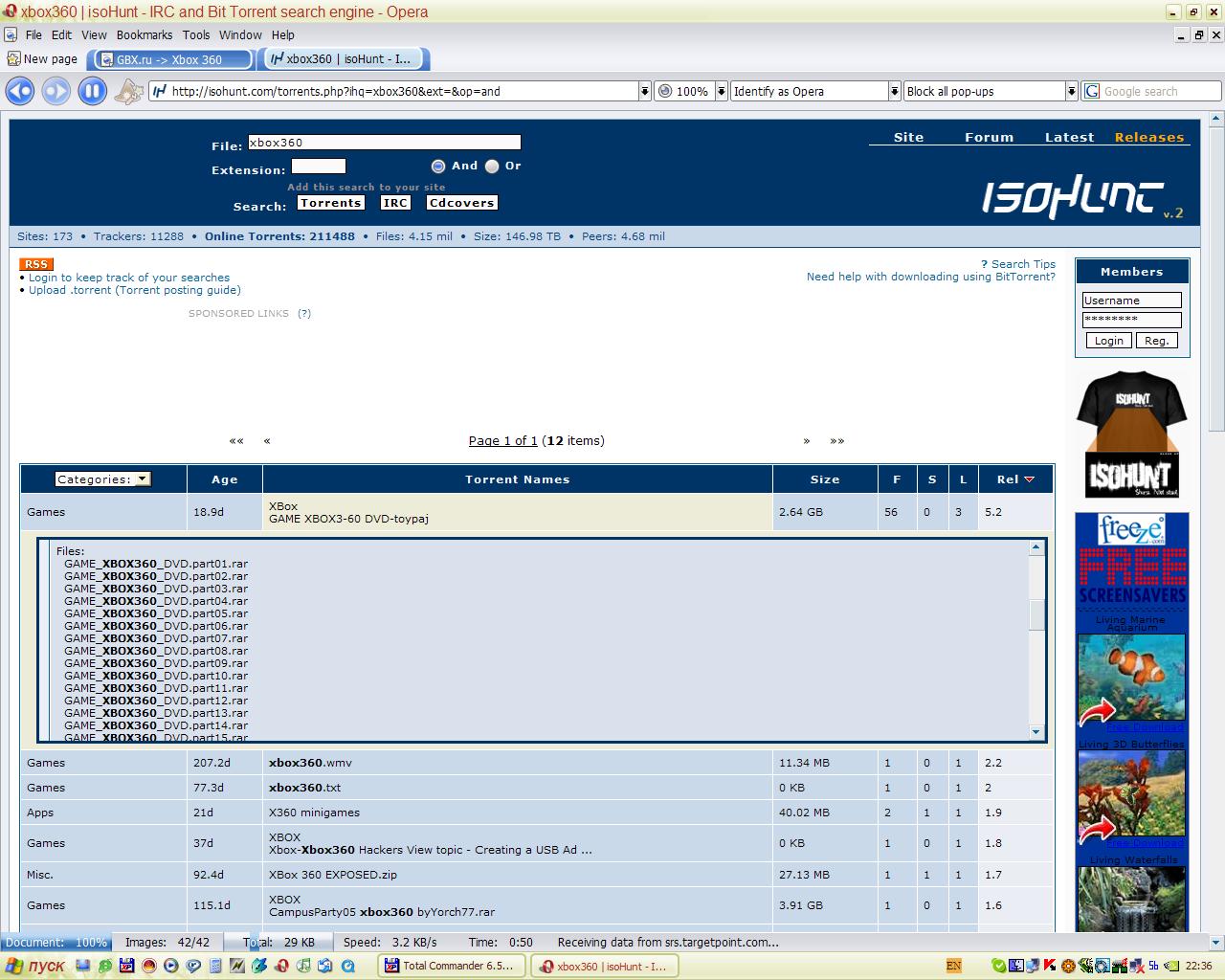Click the XBox 360 EXPOSED.zip torrent

pos(333,875)
